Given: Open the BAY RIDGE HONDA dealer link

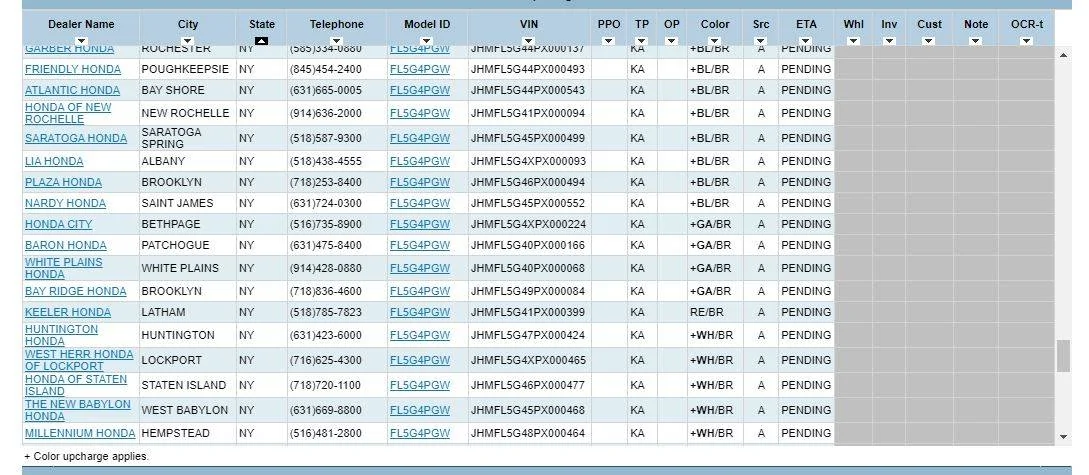Looking at the screenshot, I should pyautogui.click(x=76, y=291).
